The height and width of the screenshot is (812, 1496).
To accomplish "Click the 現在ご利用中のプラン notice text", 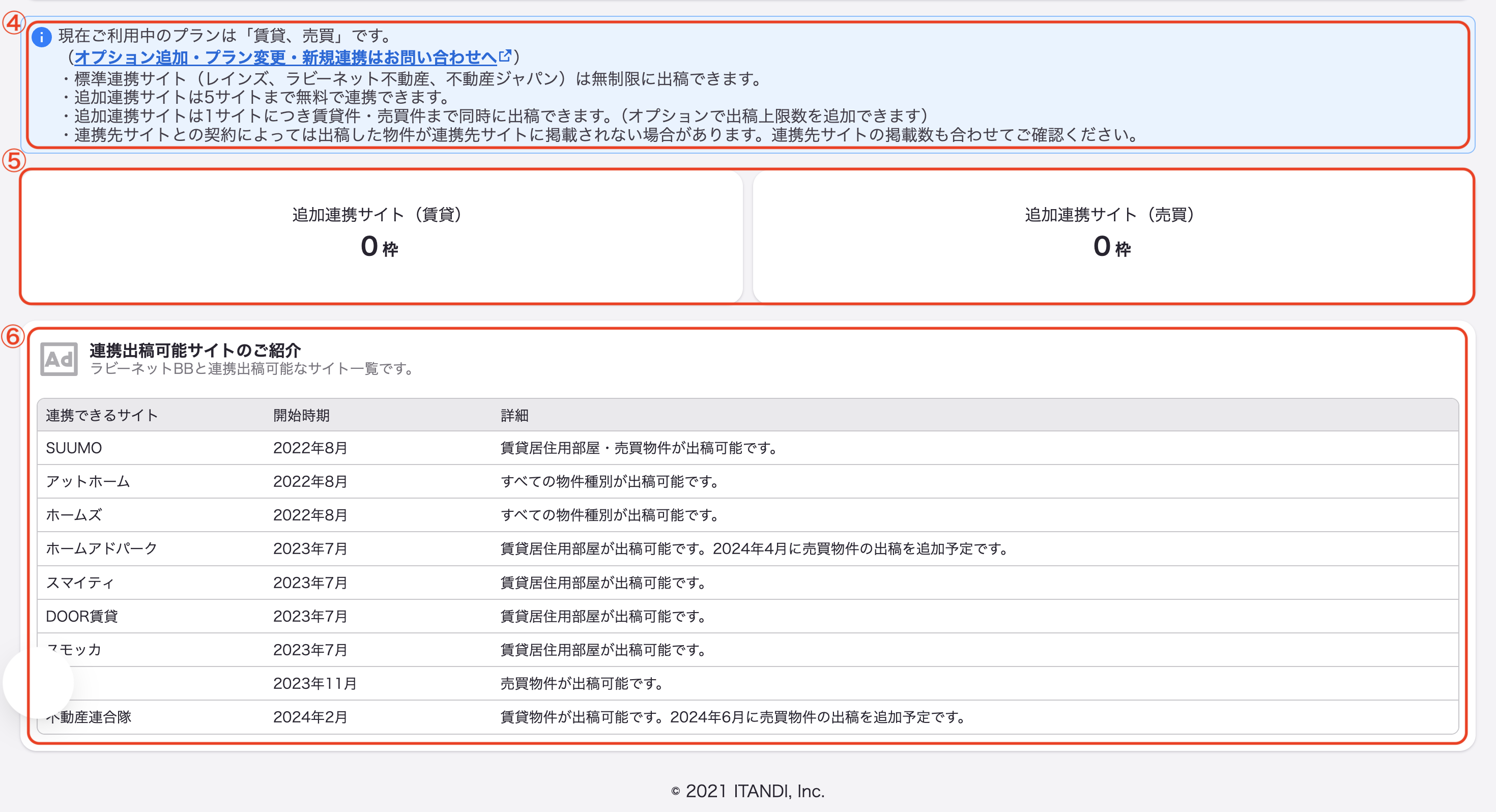I will pos(226,36).
